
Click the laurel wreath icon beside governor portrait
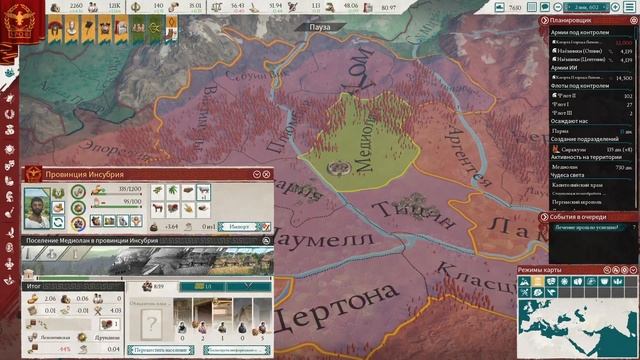58,193
